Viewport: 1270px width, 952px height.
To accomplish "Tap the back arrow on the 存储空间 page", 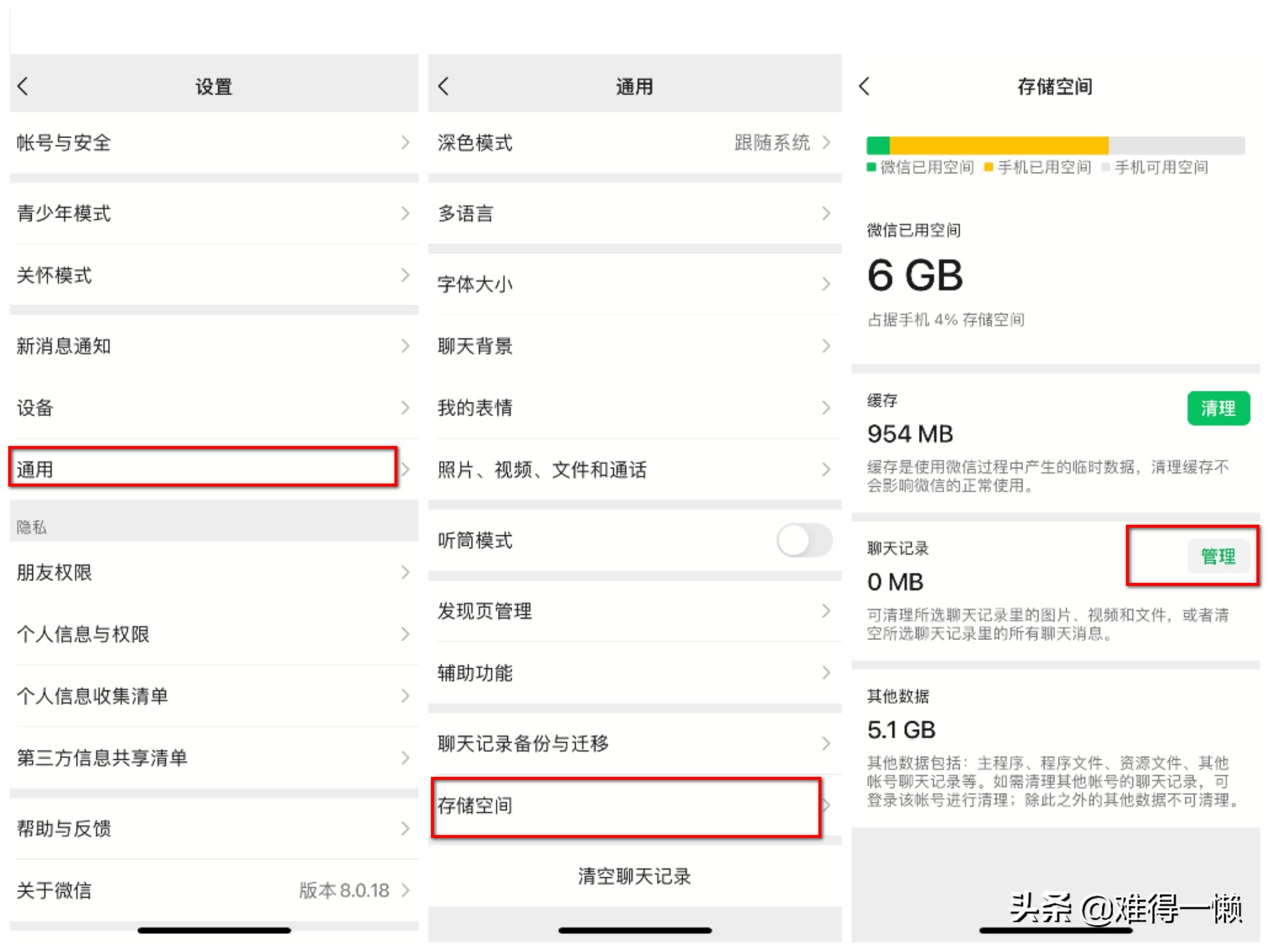I will [x=864, y=85].
